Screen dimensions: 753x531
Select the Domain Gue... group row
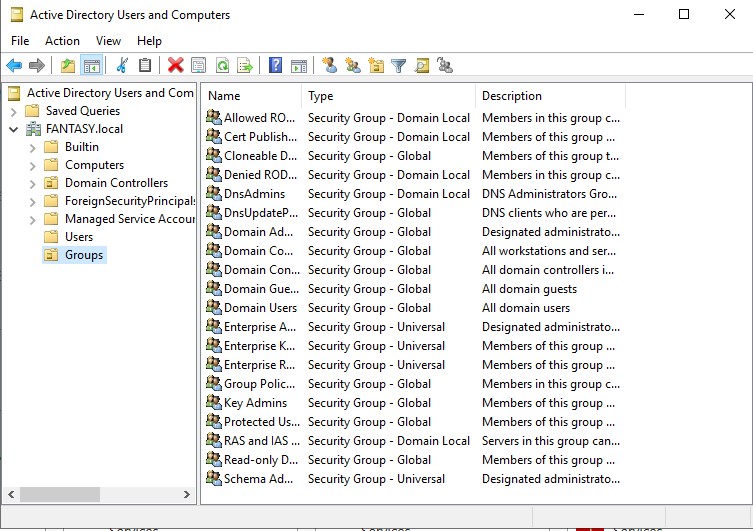click(413, 289)
